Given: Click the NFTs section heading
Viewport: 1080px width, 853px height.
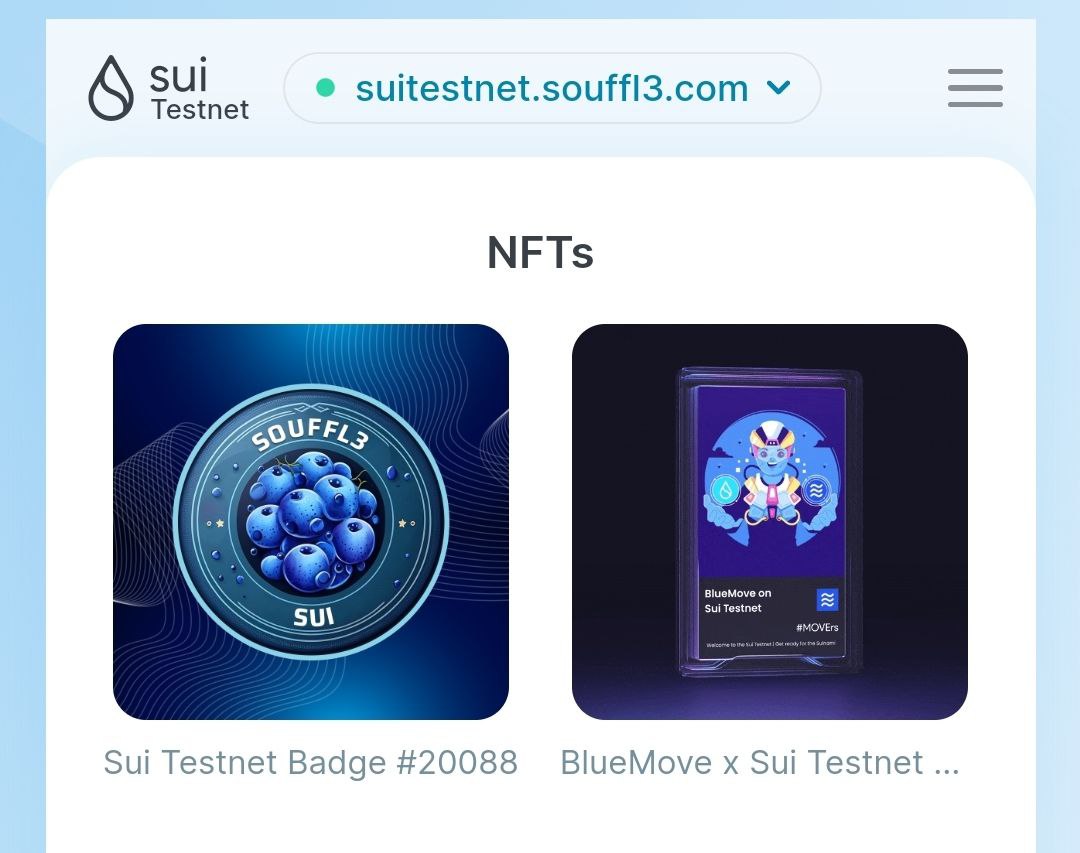Looking at the screenshot, I should 540,252.
